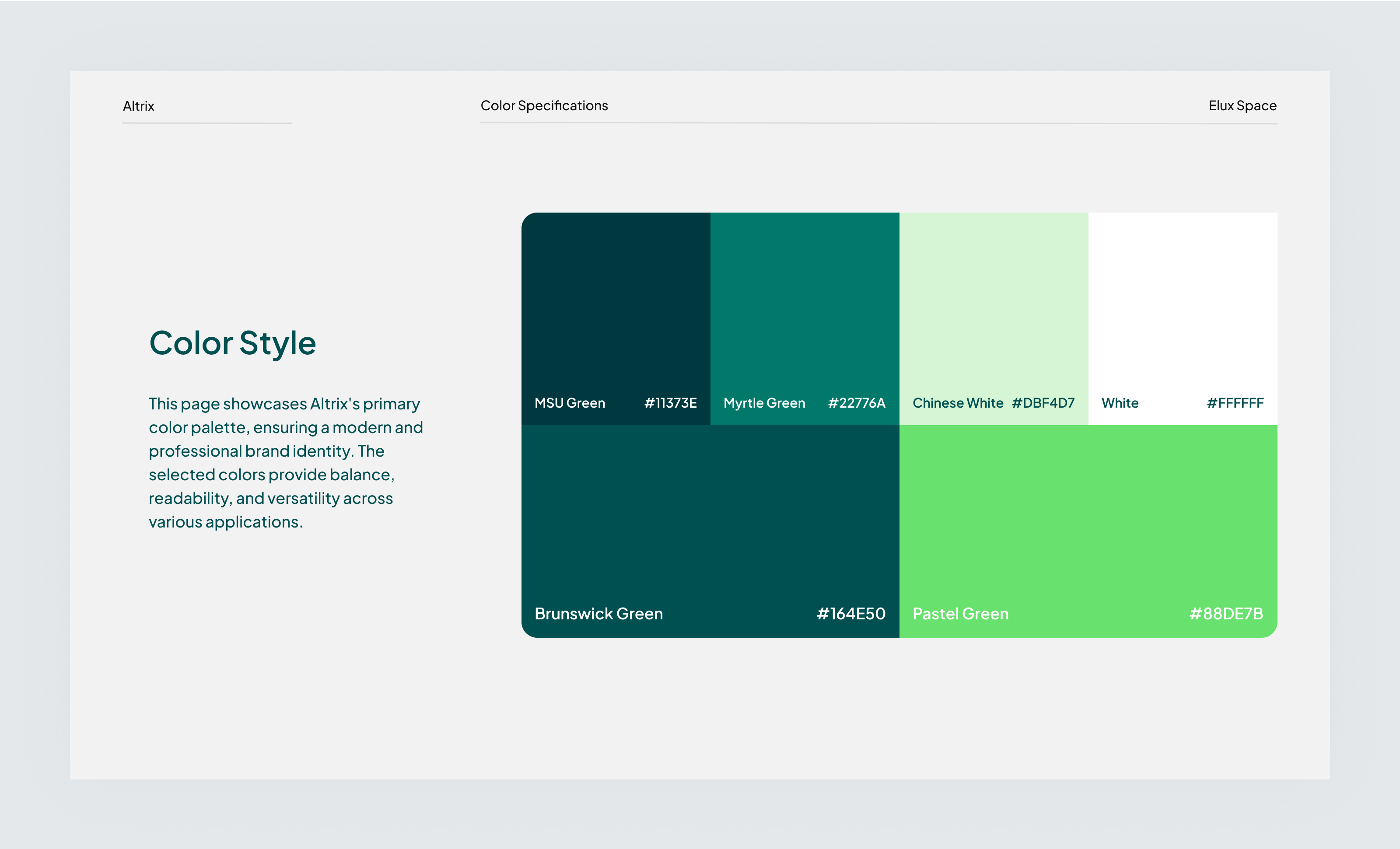Viewport: 1400px width, 849px height.
Task: Click the hex code #164E50
Action: 850,614
